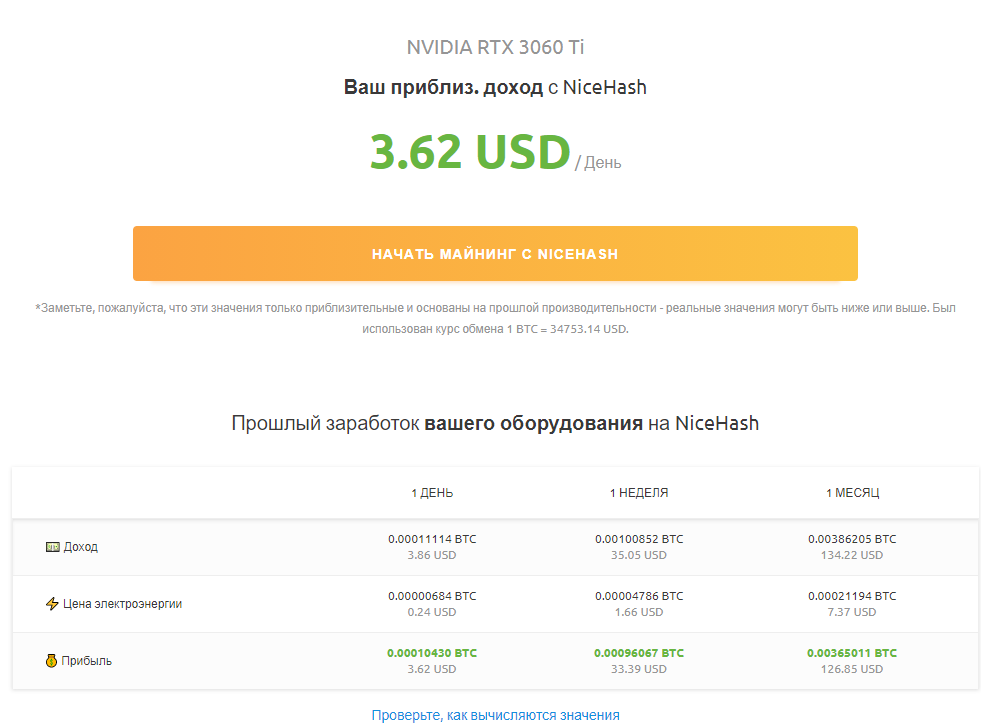Click the exchange rate note 1 BTC = 34753.14 USD
The image size is (981, 727).
[567, 329]
